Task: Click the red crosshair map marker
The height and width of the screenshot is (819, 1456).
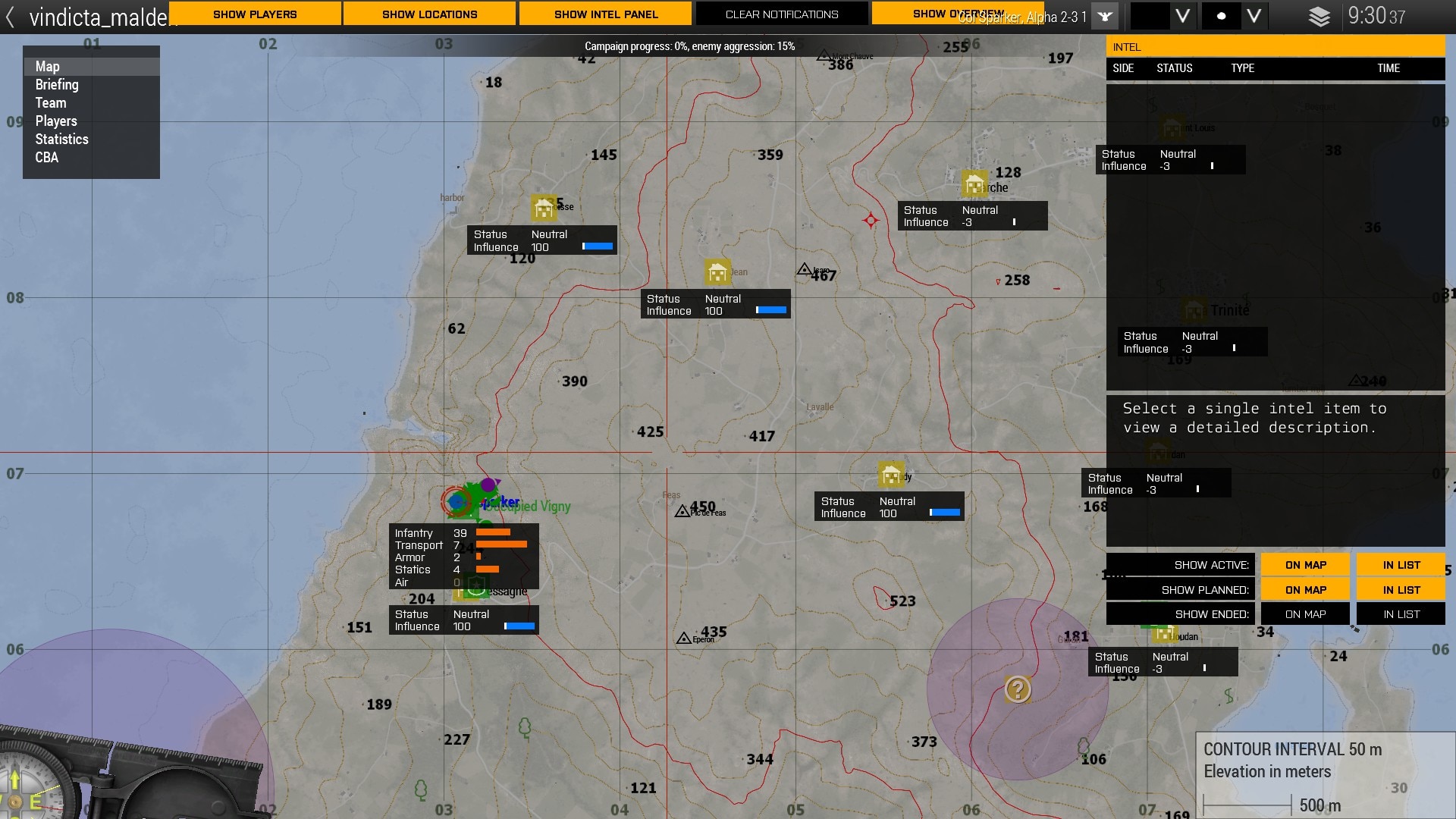Action: 871,220
